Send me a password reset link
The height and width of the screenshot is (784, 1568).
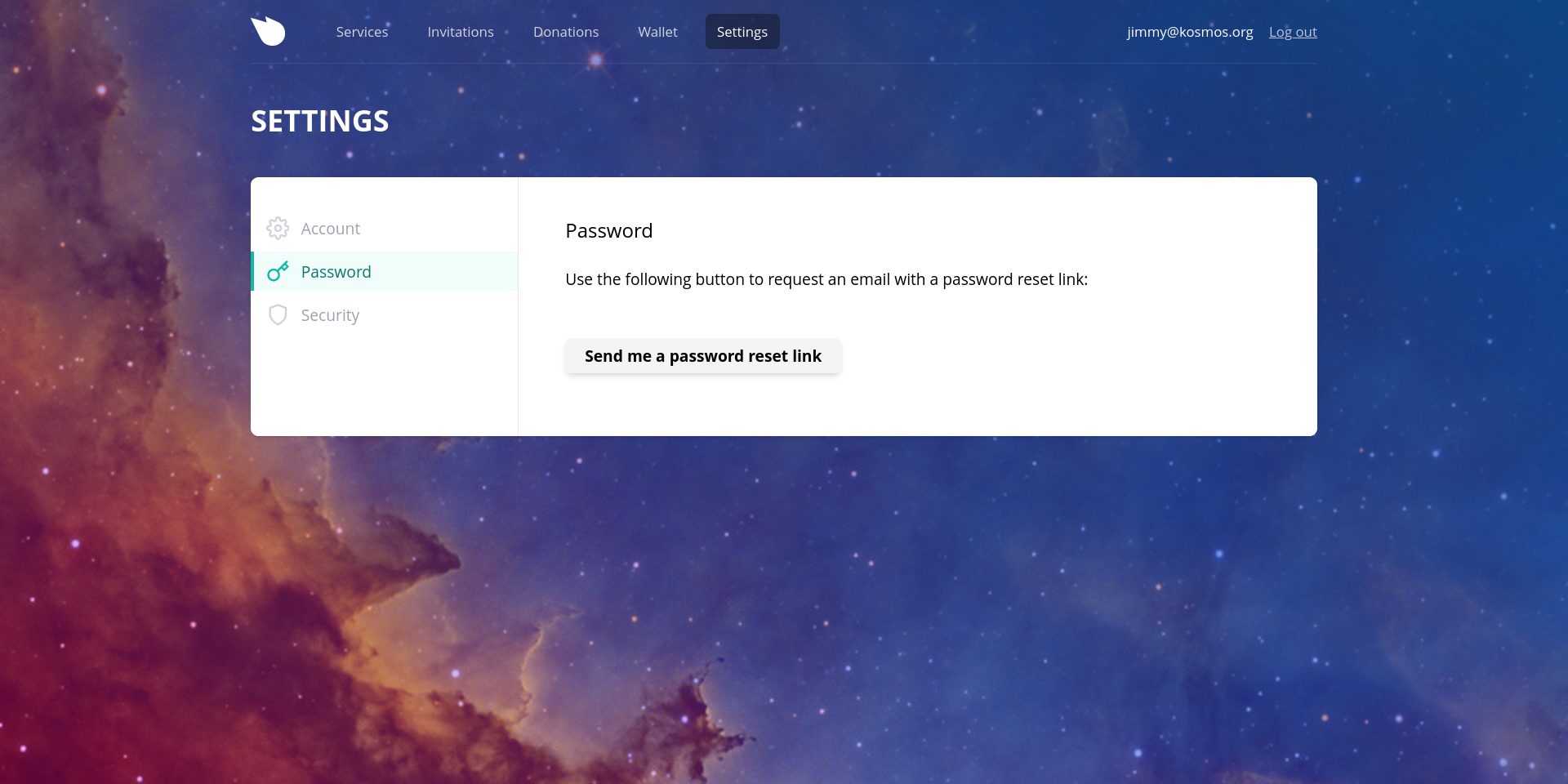point(703,356)
